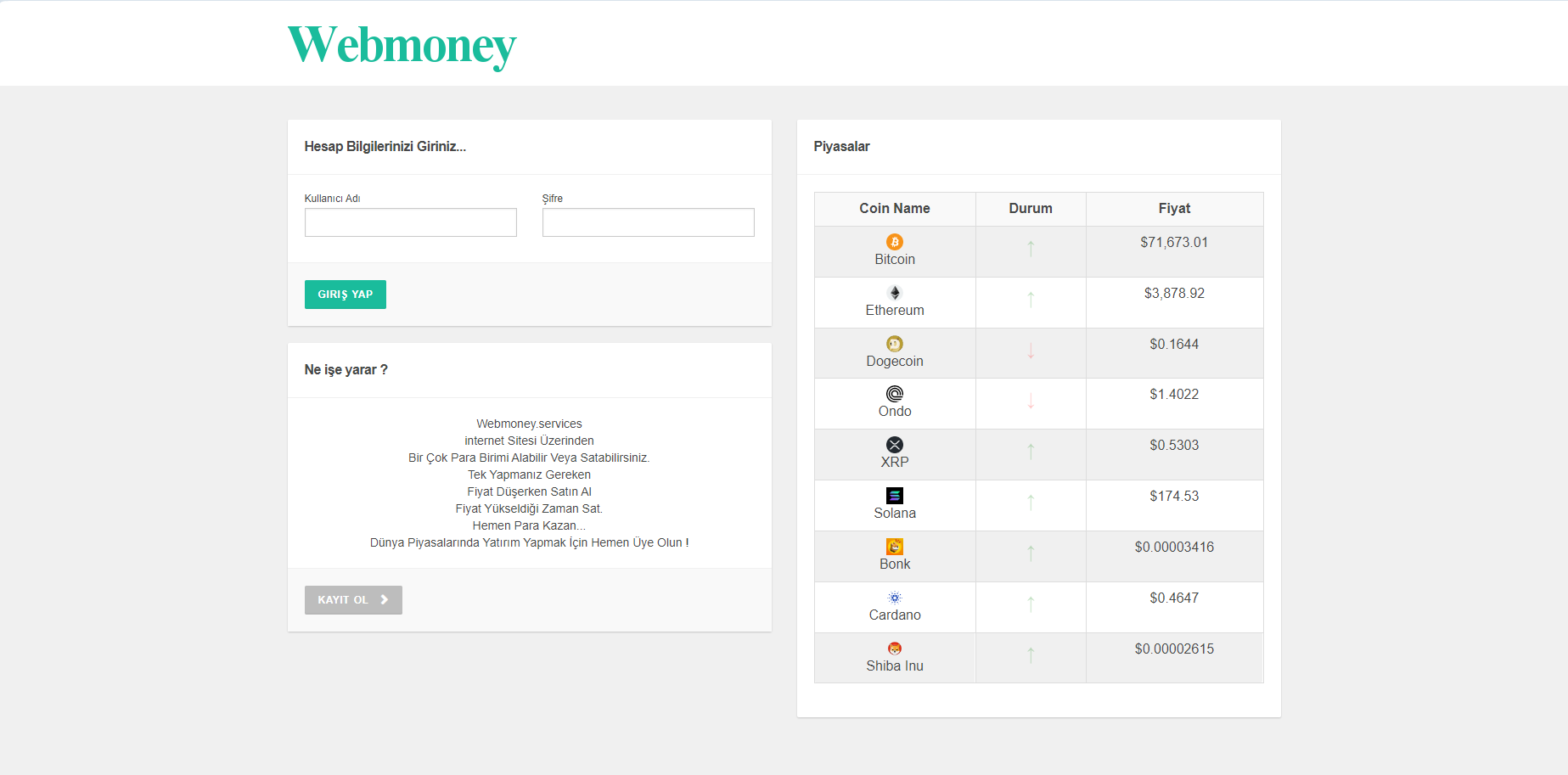The height and width of the screenshot is (775, 1568).
Task: Click the 'Hesap Bilgilerinizi Giriniz...' heading
Action: point(385,147)
